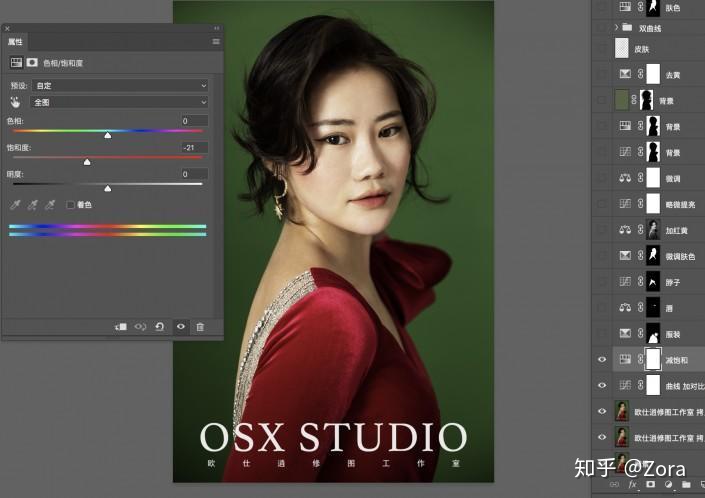The image size is (705, 498).
Task: Click the hue value field
Action: [195, 121]
